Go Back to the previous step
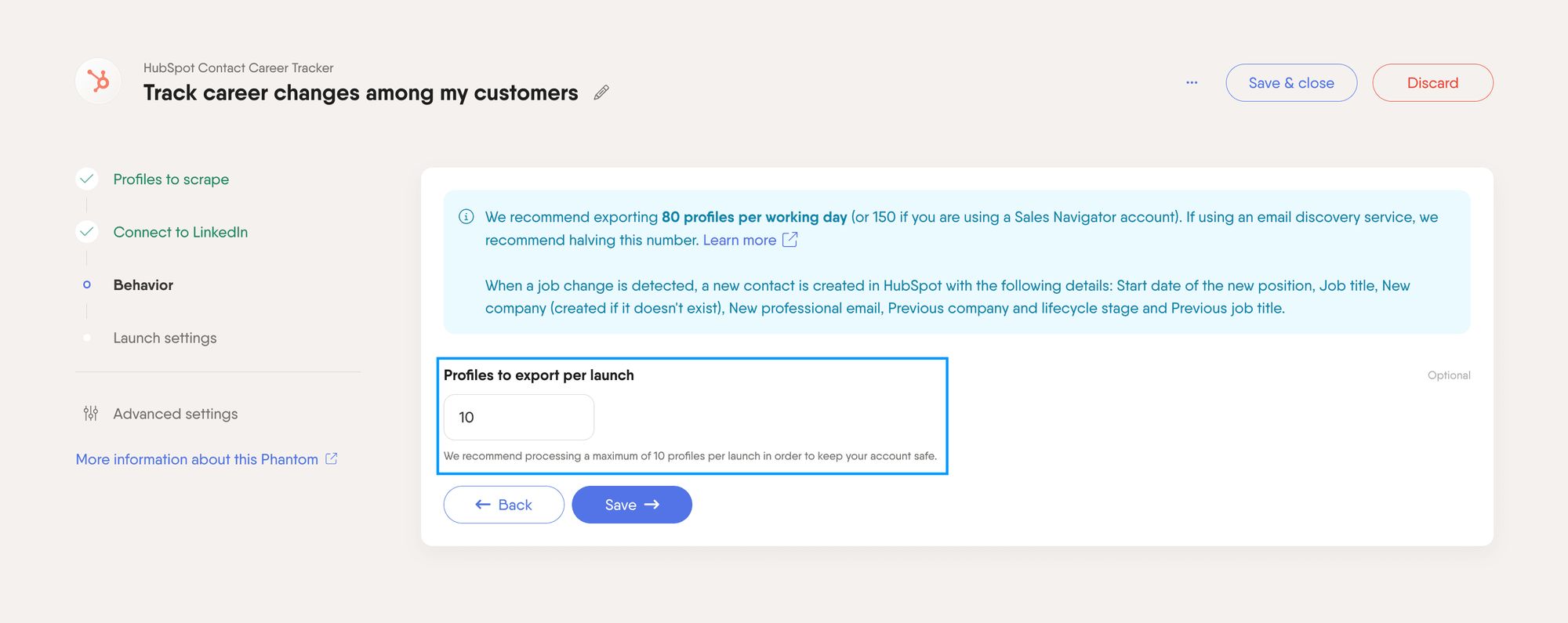 (x=503, y=505)
